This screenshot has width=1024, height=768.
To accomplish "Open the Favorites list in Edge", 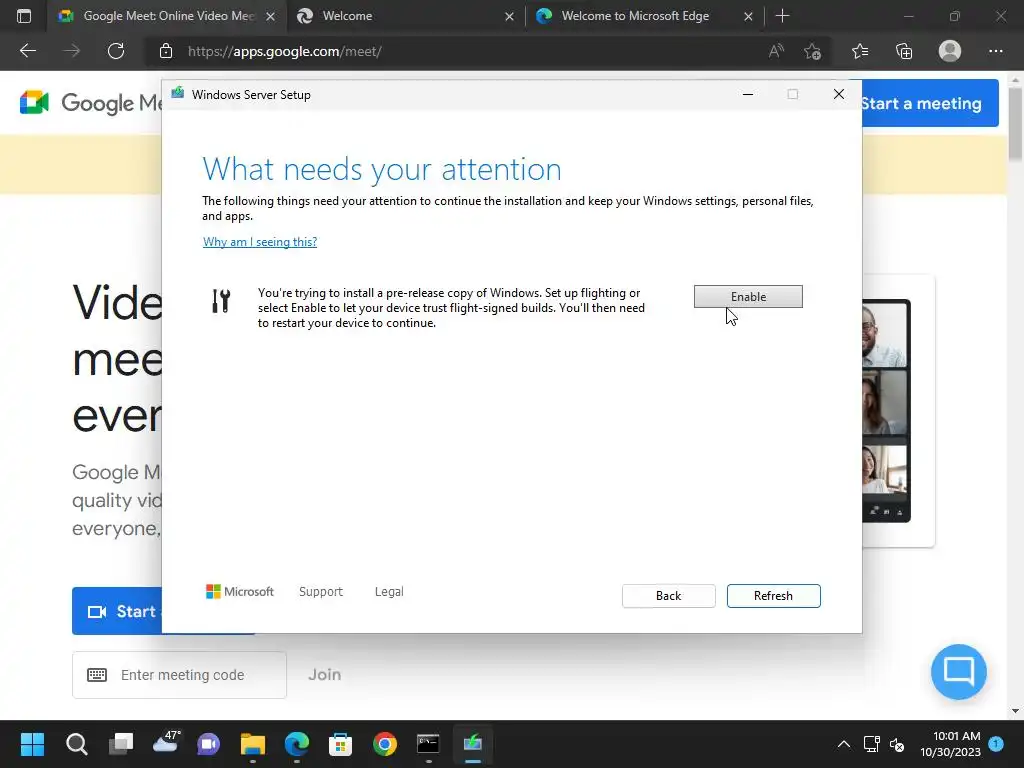I will click(860, 51).
